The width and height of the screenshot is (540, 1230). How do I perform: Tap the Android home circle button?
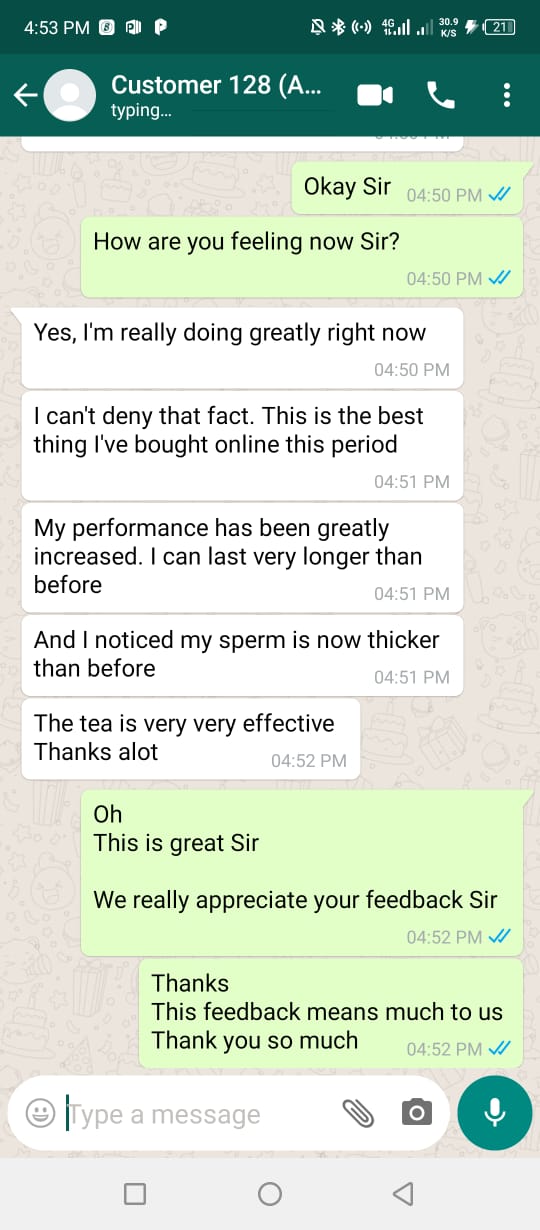pos(270,1193)
